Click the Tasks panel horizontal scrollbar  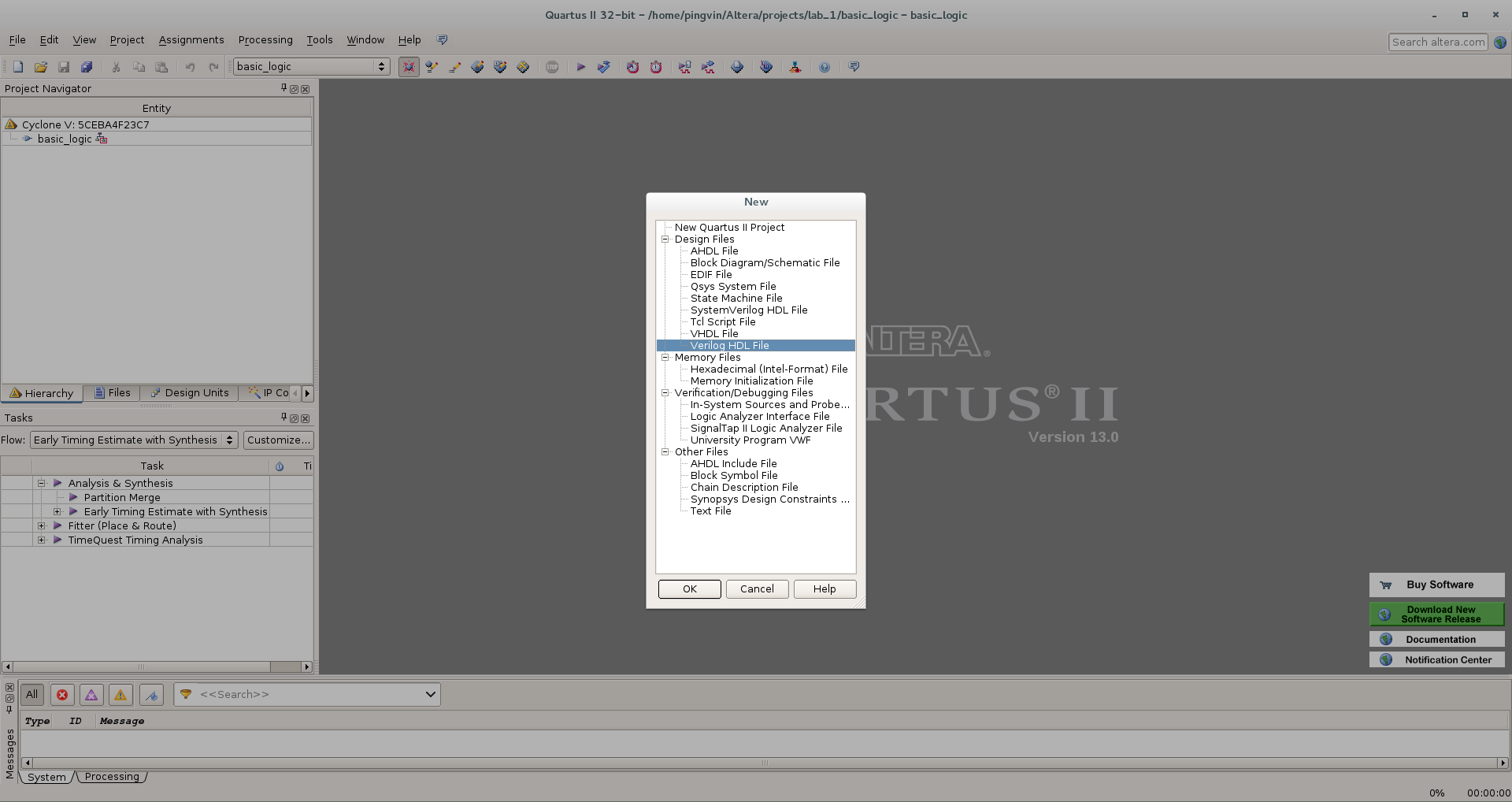point(157,666)
